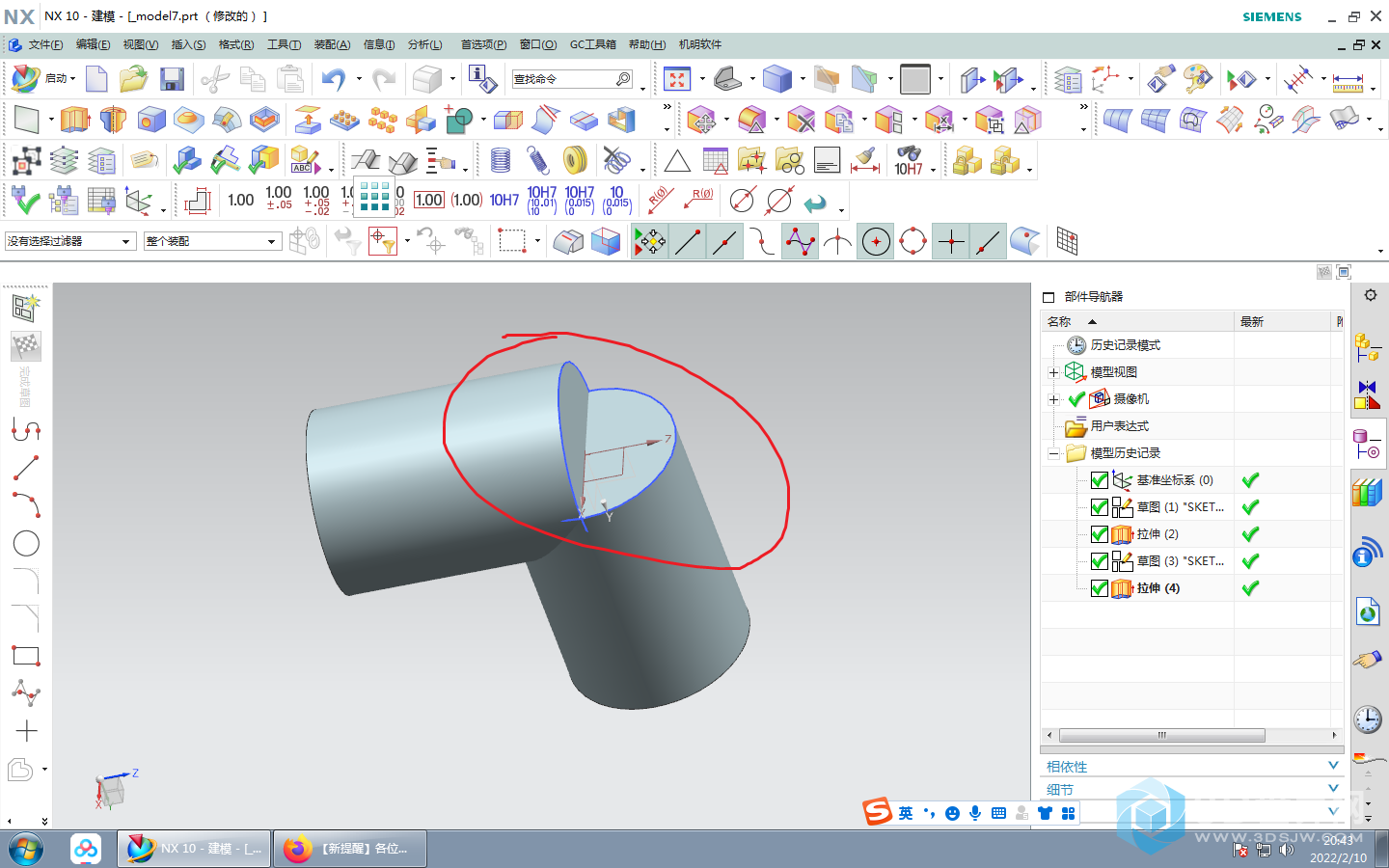Screen dimensions: 1389x868
Task: Uncheck the 草图 (1) feature checkbox
Action: click(x=1099, y=507)
